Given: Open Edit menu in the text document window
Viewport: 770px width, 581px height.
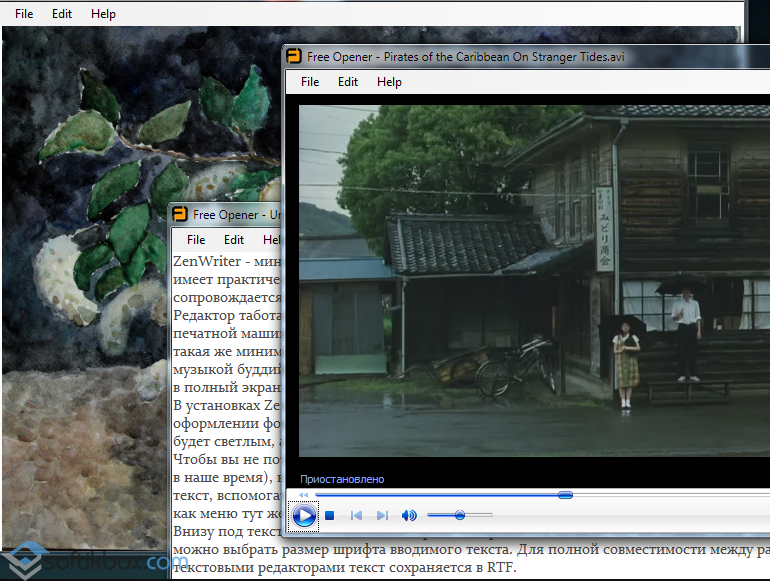Looking at the screenshot, I should pos(234,240).
